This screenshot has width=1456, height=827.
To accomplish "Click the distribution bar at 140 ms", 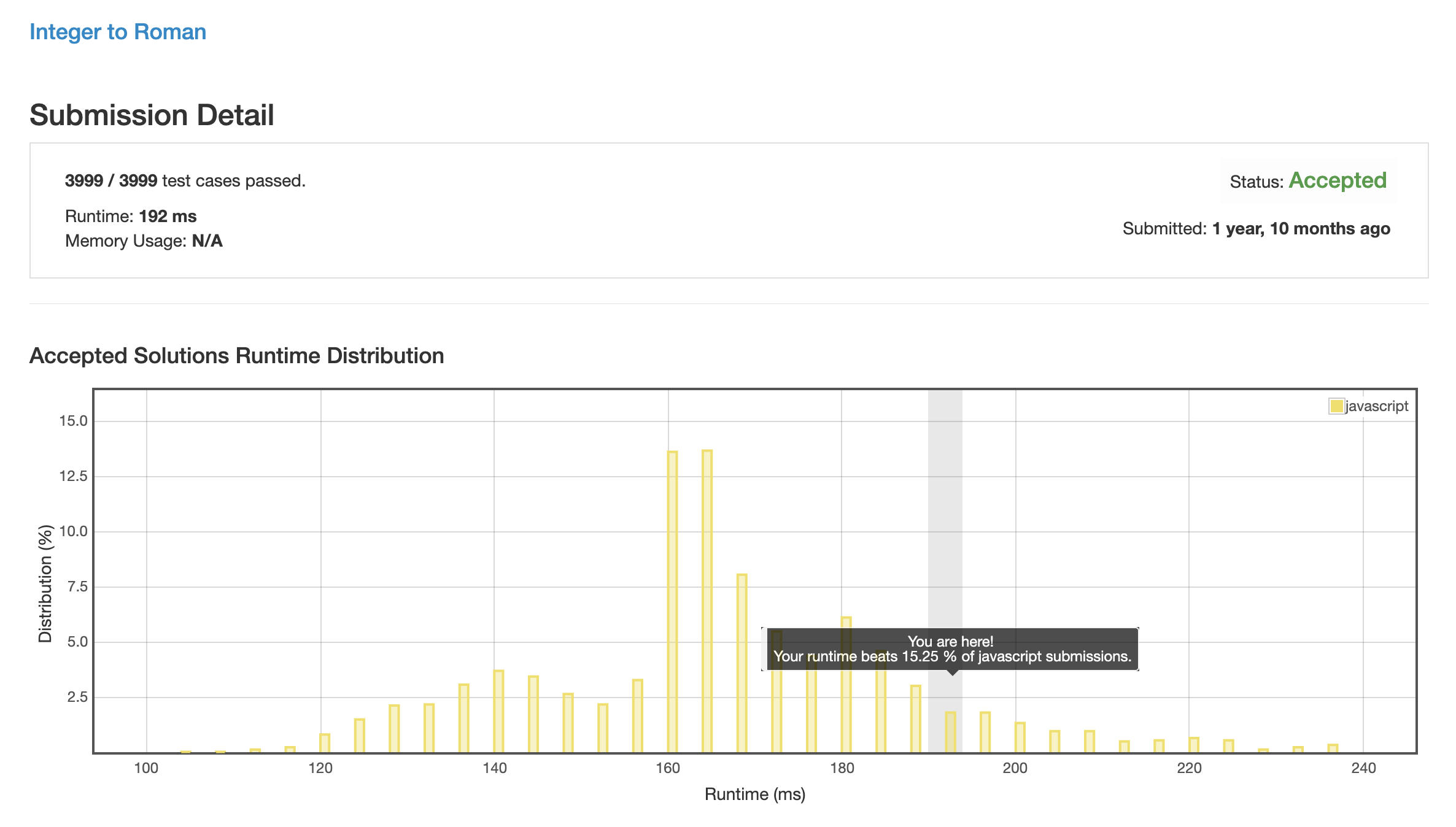I will 498,712.
